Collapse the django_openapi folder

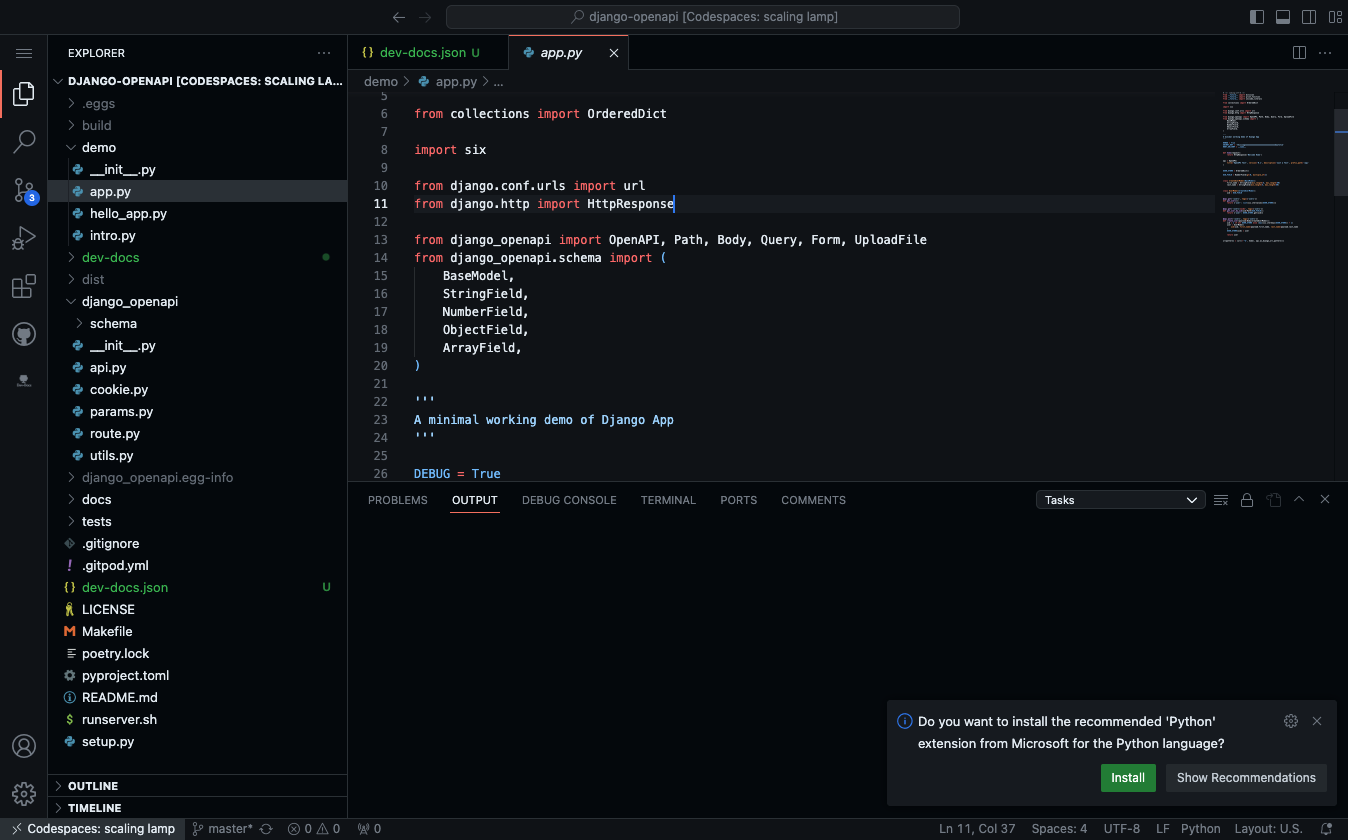tap(129, 301)
